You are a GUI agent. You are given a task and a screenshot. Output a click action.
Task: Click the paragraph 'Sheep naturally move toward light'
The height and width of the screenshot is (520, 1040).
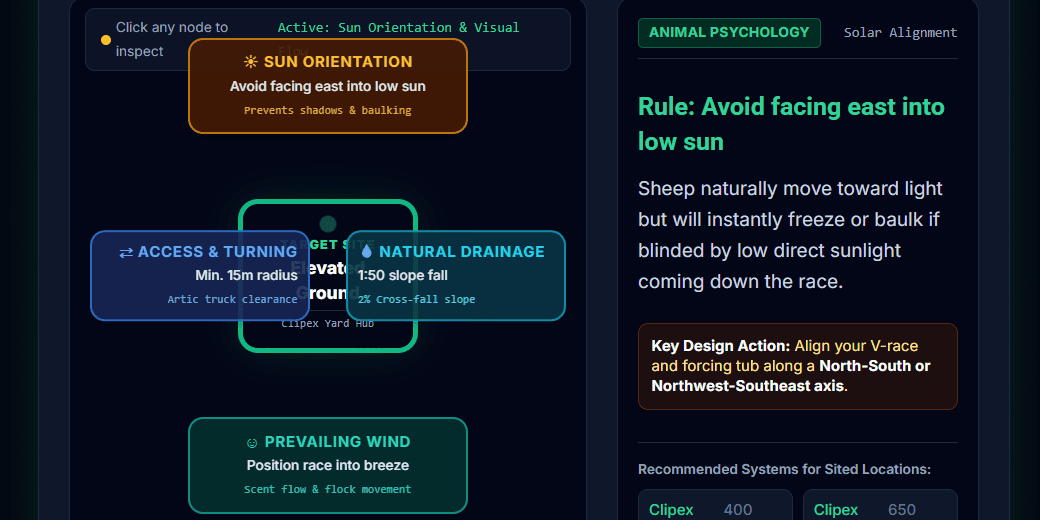pos(790,235)
